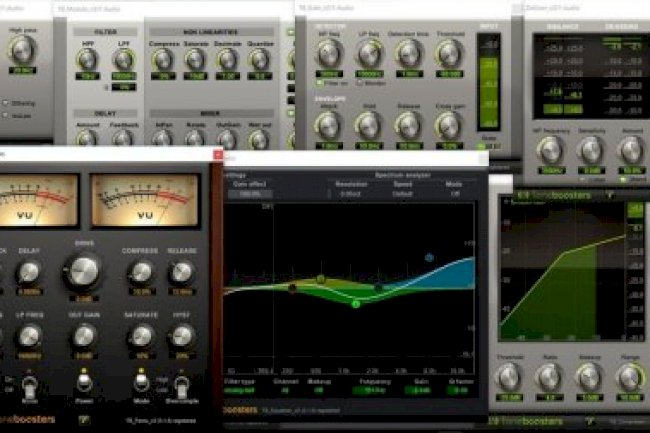The width and height of the screenshot is (650, 433).
Task: Click the Sensitivity knob in DeEsser window
Action: click(591, 151)
